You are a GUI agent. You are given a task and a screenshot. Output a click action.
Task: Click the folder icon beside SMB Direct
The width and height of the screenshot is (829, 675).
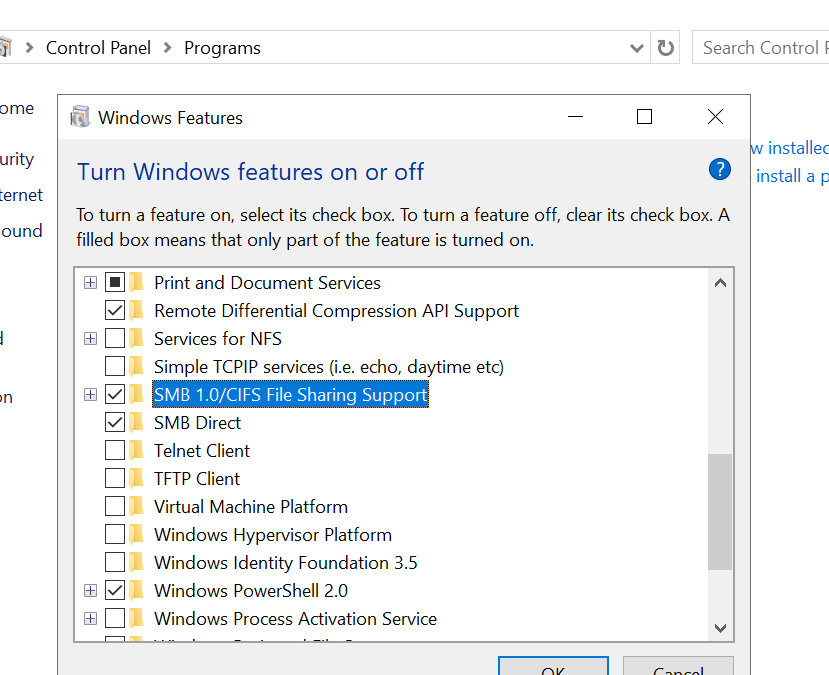click(x=135, y=422)
